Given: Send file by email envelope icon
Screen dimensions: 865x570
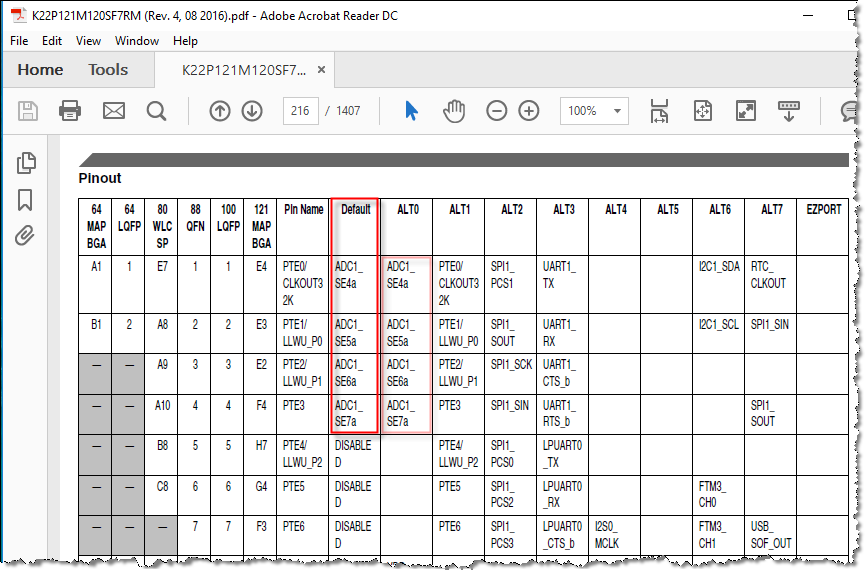Looking at the screenshot, I should tap(114, 111).
